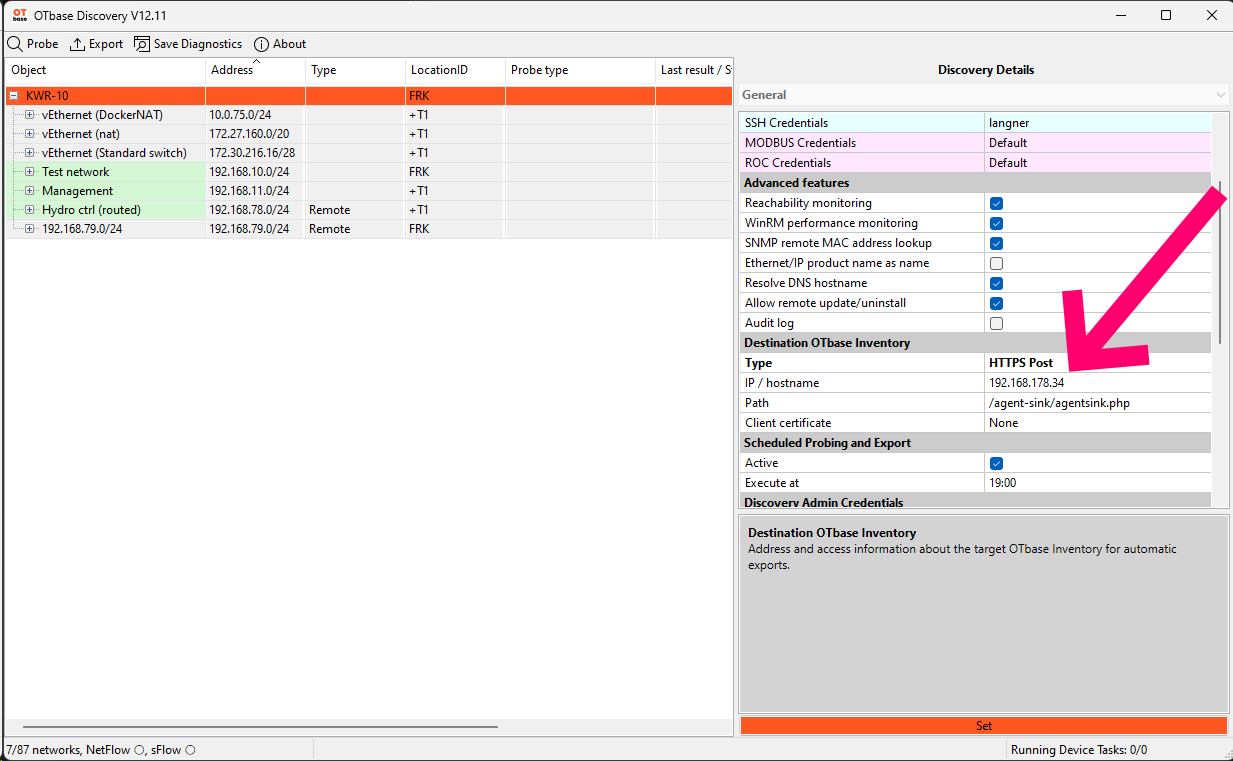Select the NetFlow radio indicator
This screenshot has width=1233, height=761.
[139, 750]
